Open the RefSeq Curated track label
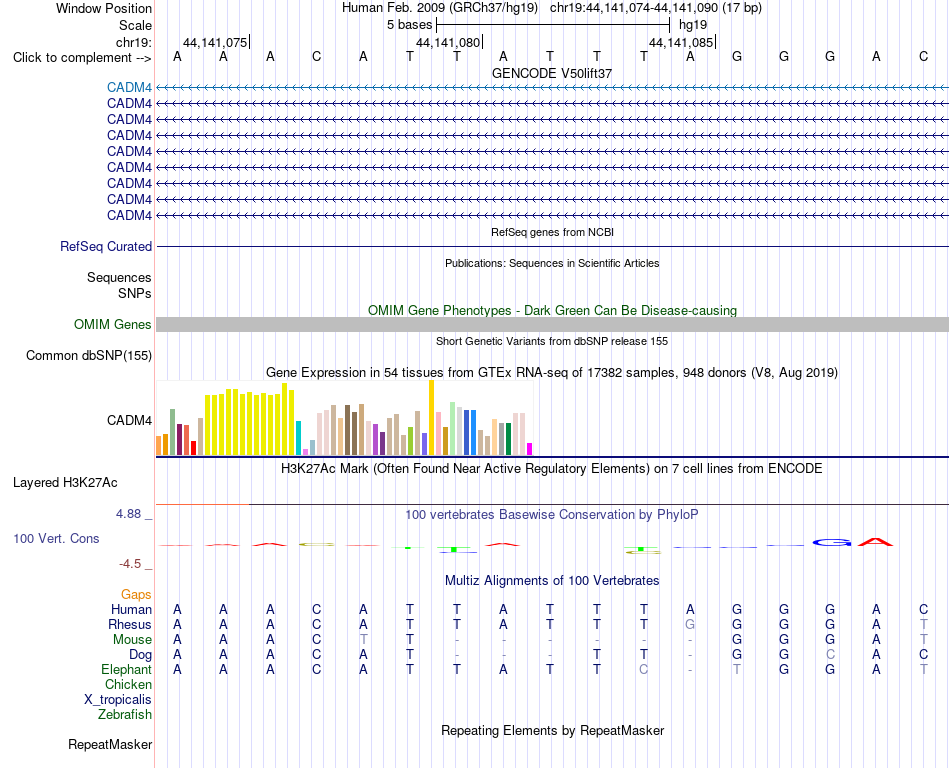 pyautogui.click(x=106, y=247)
